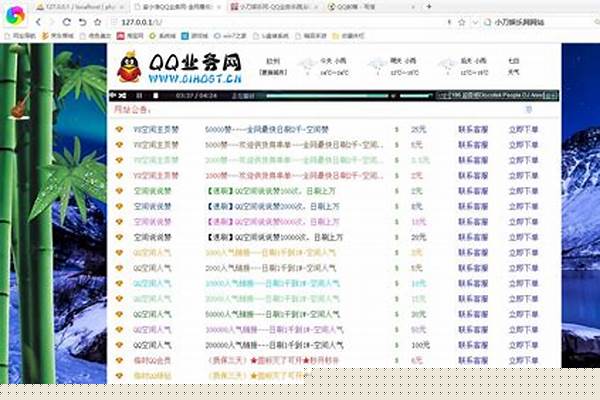Click the '25元' price text
Screen dimensions: 600x400
click(418, 130)
